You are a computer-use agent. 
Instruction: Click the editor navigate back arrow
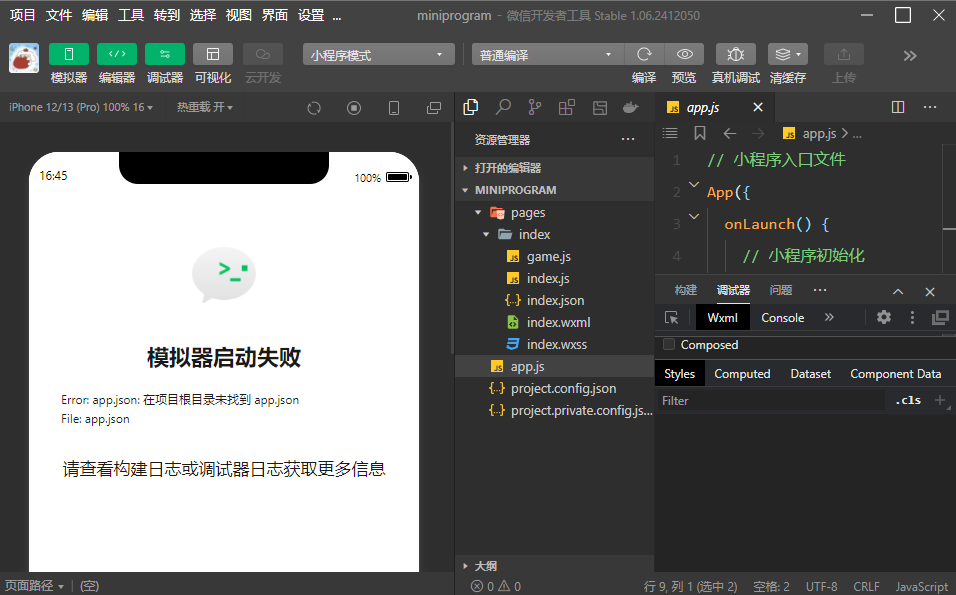(729, 134)
